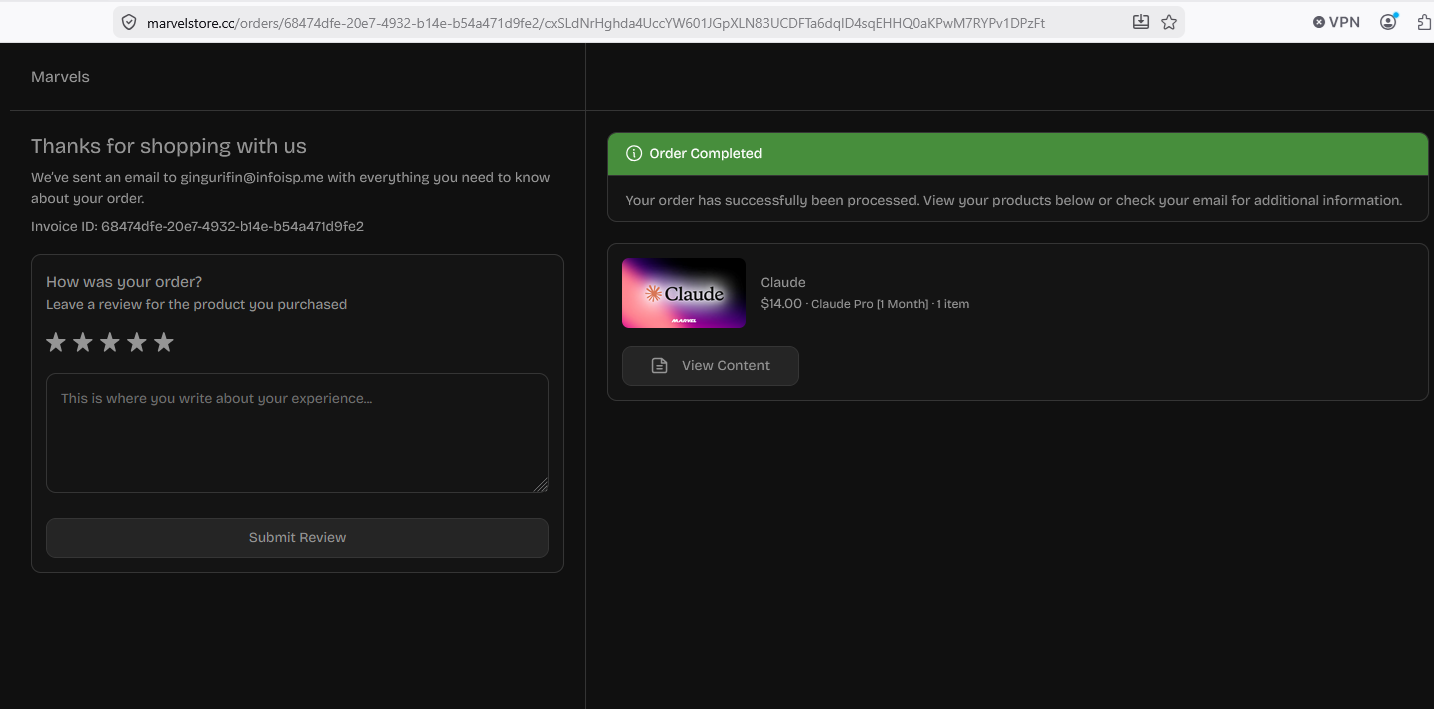Rate the order five stars
The height and width of the screenshot is (709, 1434).
pos(164,343)
